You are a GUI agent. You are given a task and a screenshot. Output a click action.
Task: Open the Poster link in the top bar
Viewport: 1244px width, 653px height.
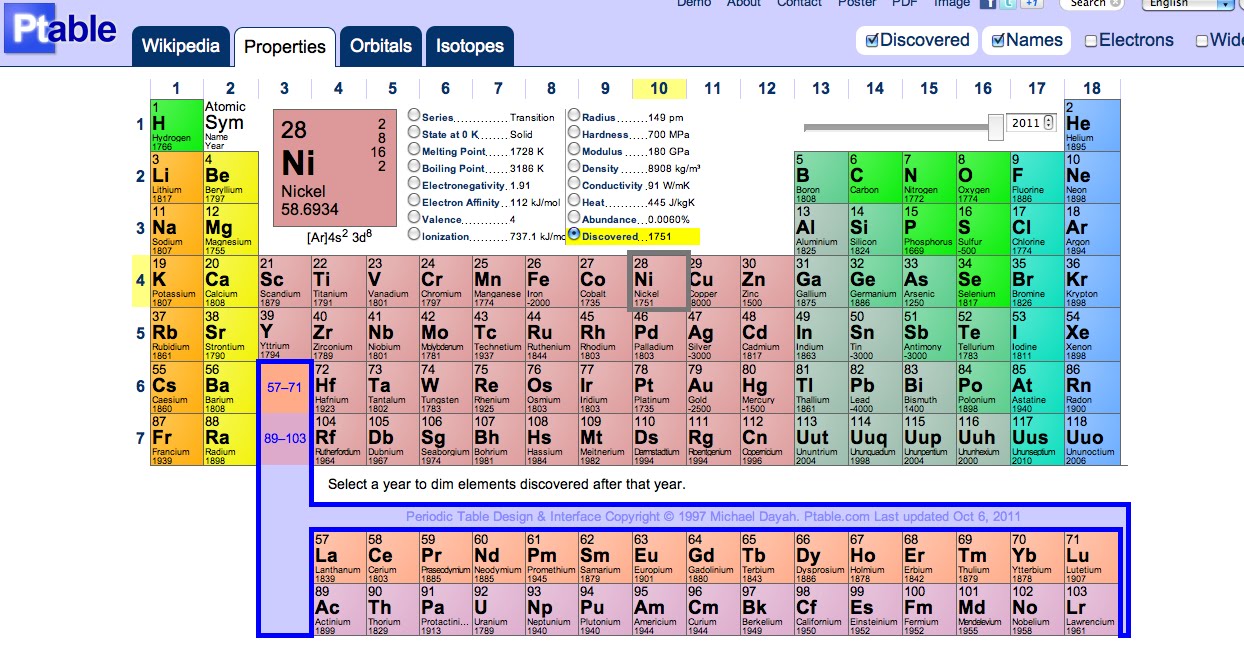857,4
